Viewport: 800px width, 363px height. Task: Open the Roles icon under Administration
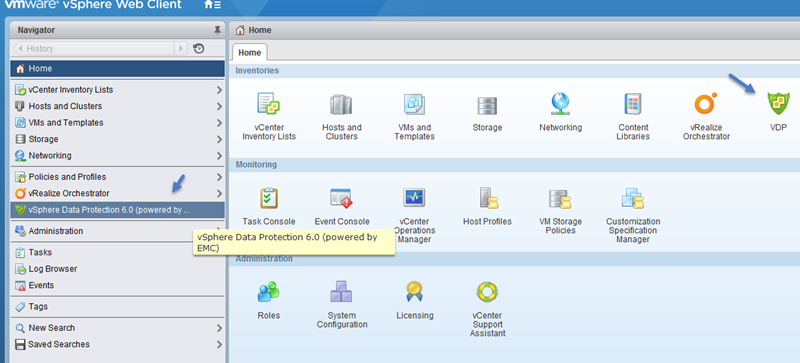point(269,292)
